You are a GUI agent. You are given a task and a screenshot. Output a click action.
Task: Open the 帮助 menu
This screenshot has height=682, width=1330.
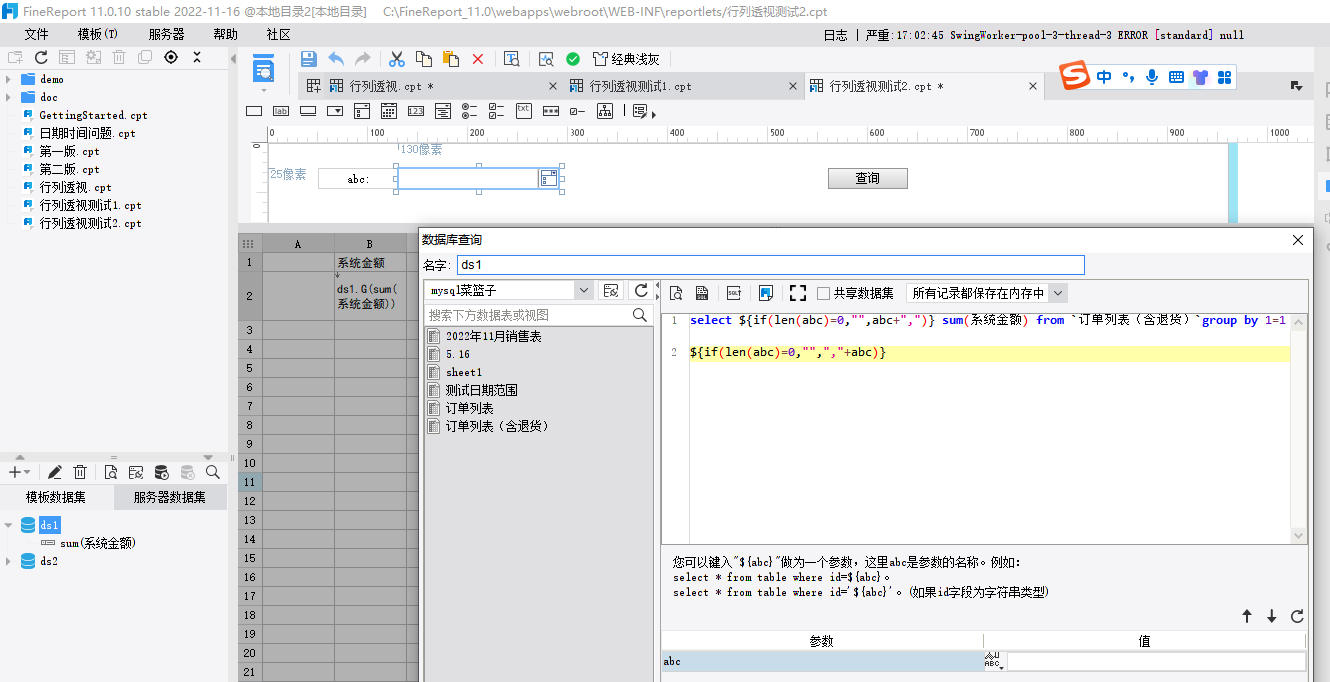point(225,34)
